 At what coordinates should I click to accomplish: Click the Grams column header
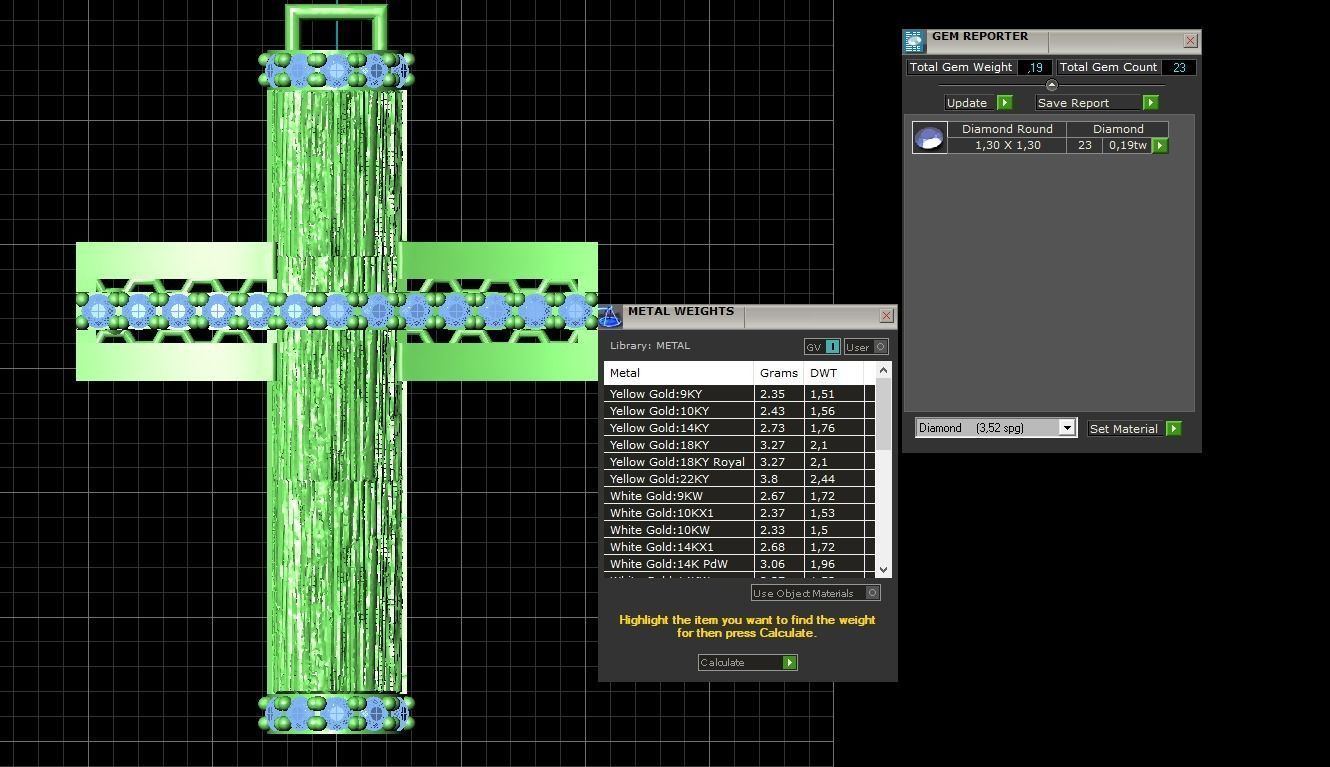pyautogui.click(x=779, y=373)
